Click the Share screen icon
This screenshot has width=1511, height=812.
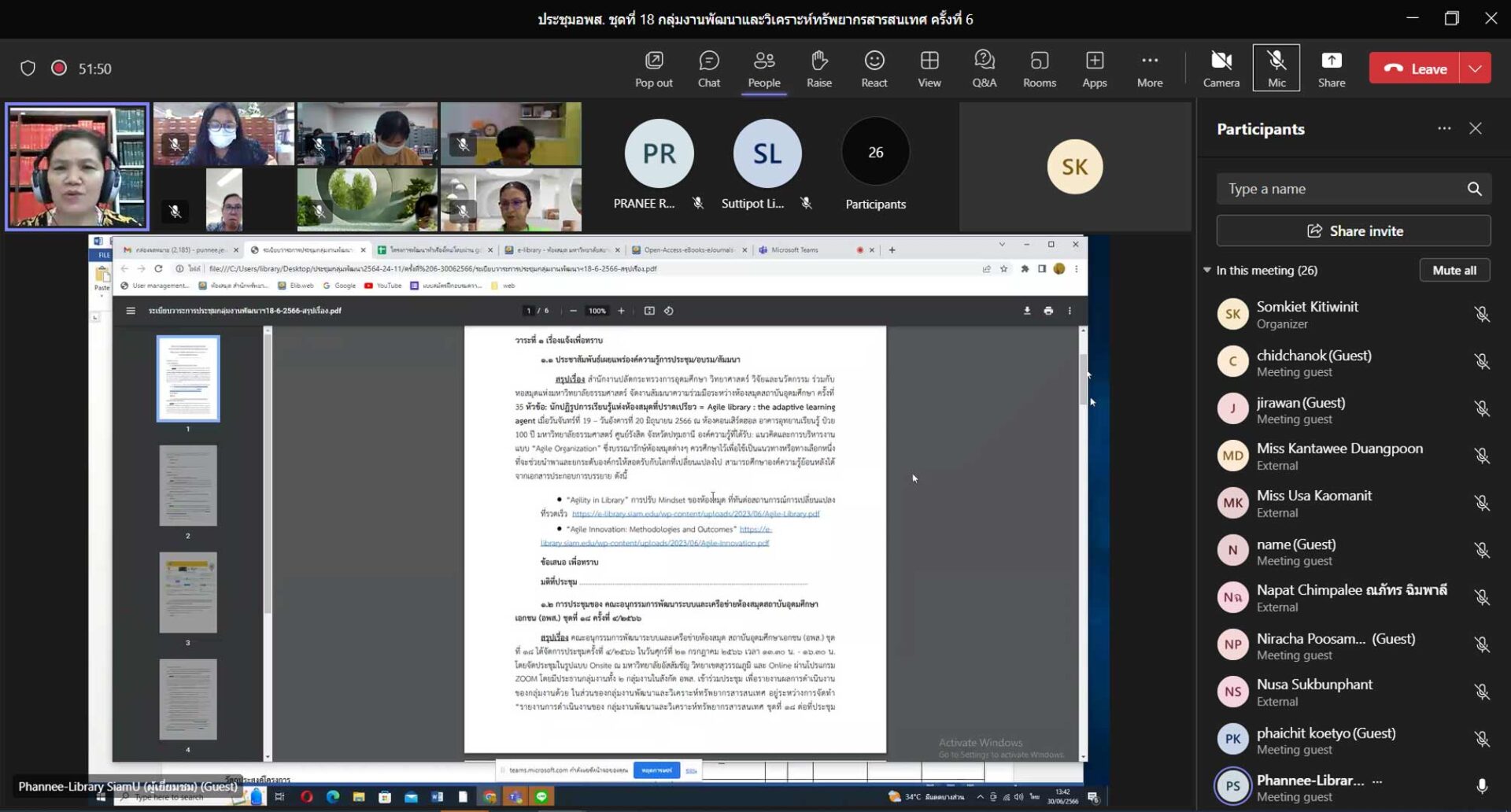[1331, 68]
